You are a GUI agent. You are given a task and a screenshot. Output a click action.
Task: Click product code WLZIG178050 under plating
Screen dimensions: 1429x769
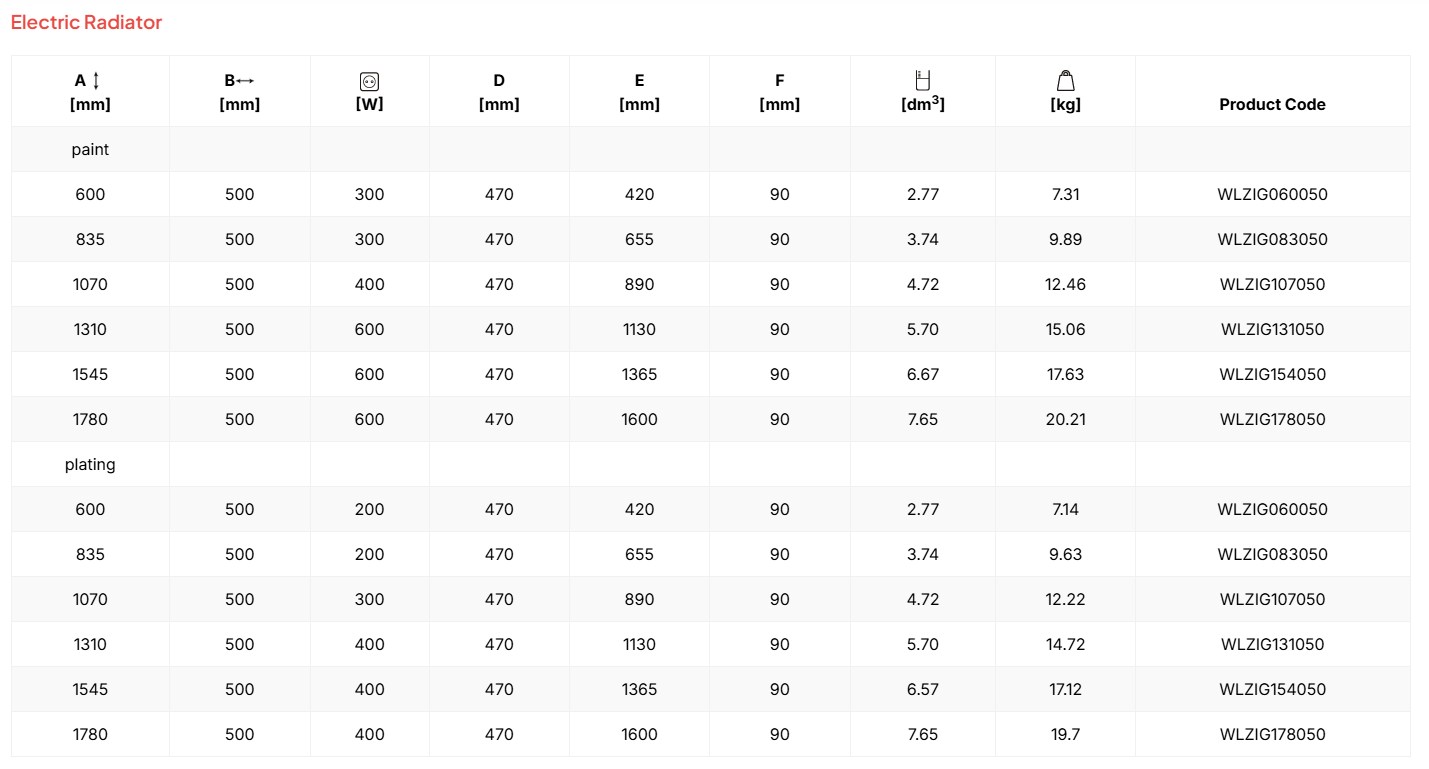pyautogui.click(x=1272, y=734)
